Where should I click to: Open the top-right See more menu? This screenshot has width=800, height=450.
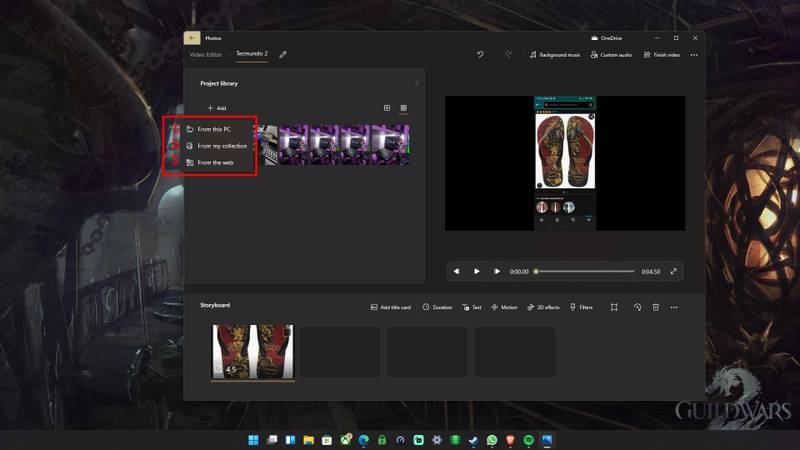pos(694,55)
